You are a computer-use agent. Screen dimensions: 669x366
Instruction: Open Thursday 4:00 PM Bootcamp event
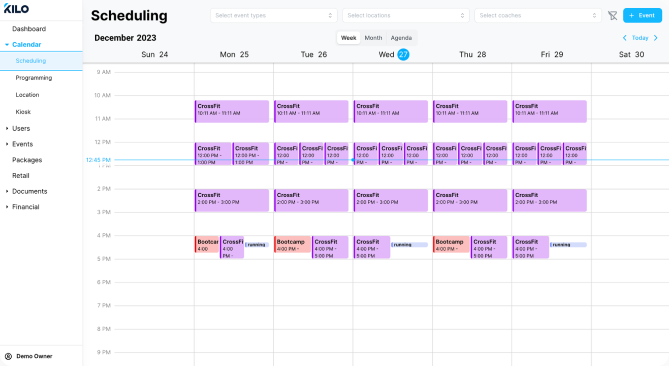451,244
